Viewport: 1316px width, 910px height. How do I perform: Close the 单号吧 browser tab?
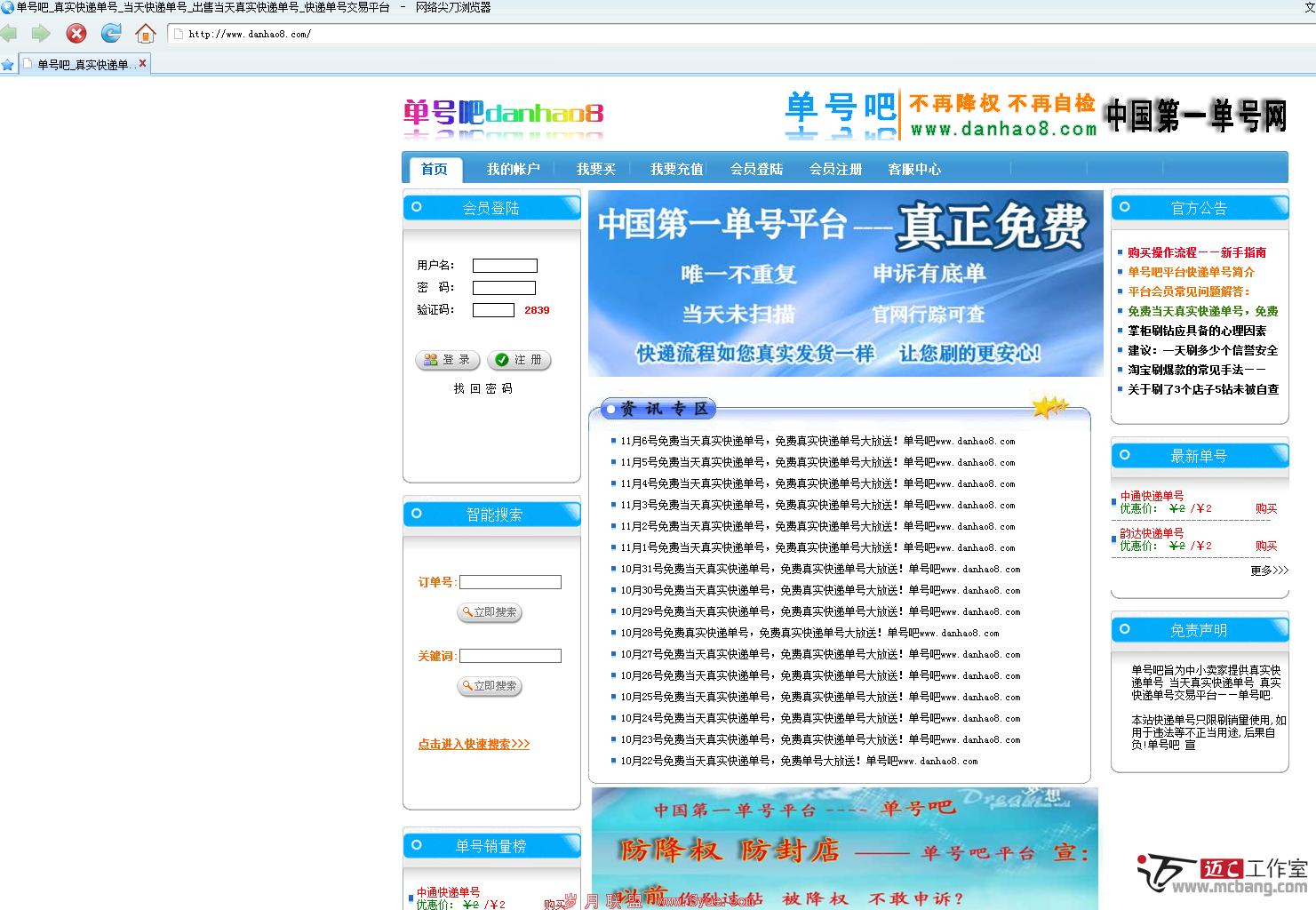[142, 64]
